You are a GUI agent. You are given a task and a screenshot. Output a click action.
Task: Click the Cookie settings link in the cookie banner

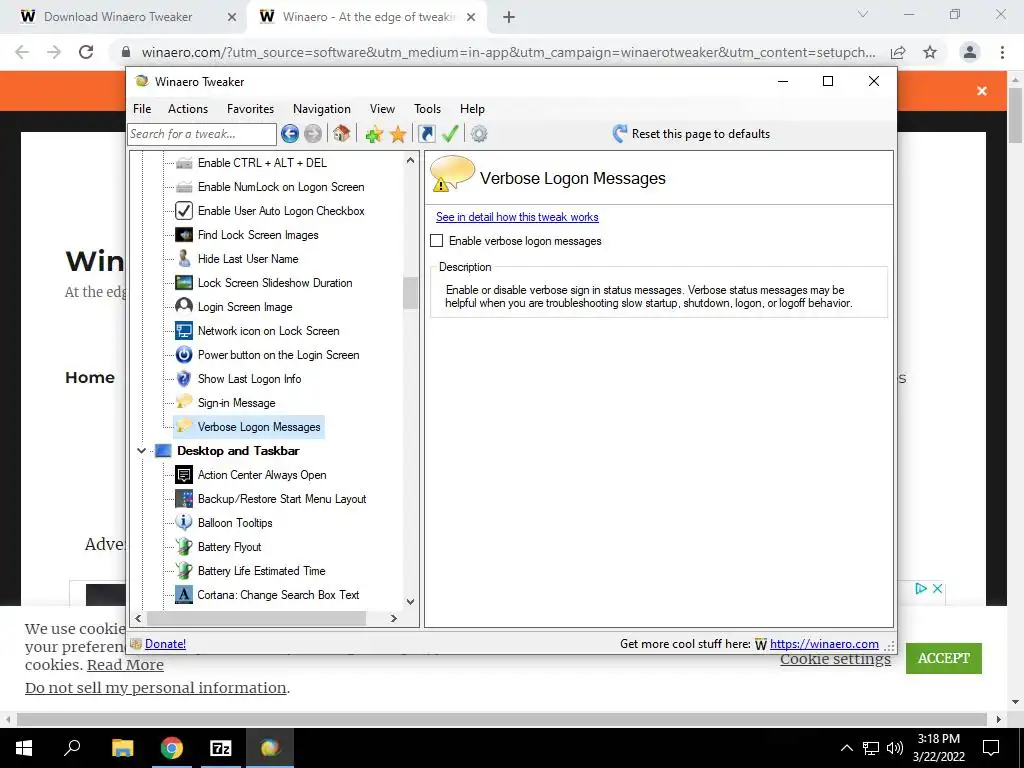click(x=835, y=660)
